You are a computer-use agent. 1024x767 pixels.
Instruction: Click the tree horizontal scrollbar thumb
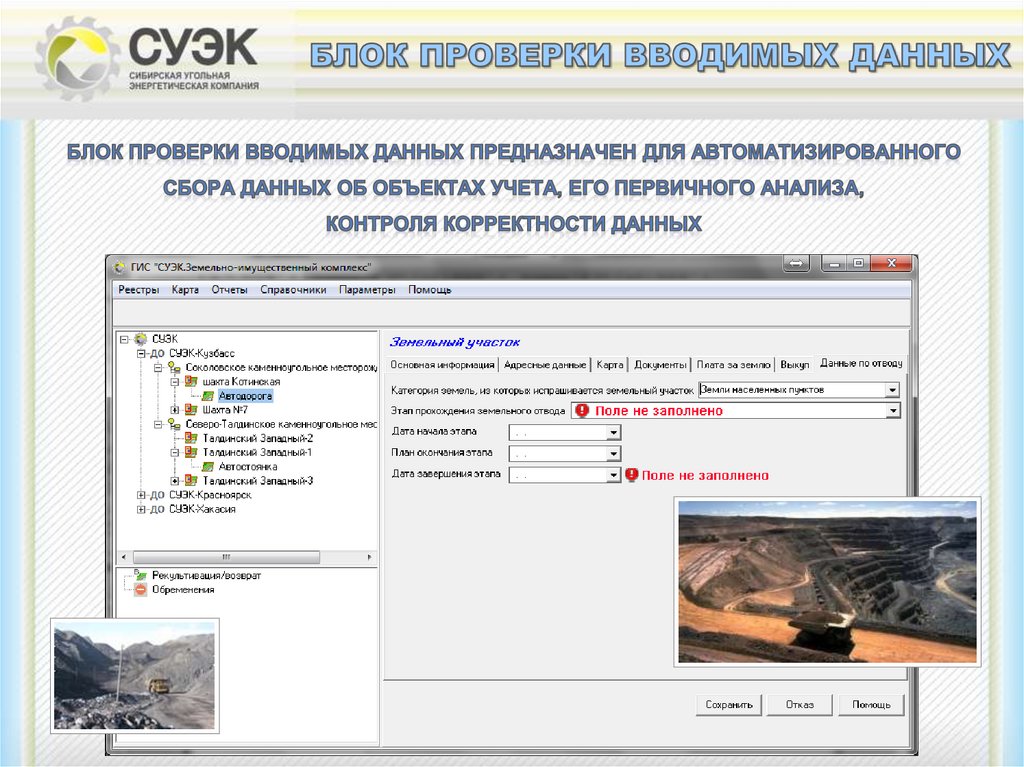coord(226,557)
